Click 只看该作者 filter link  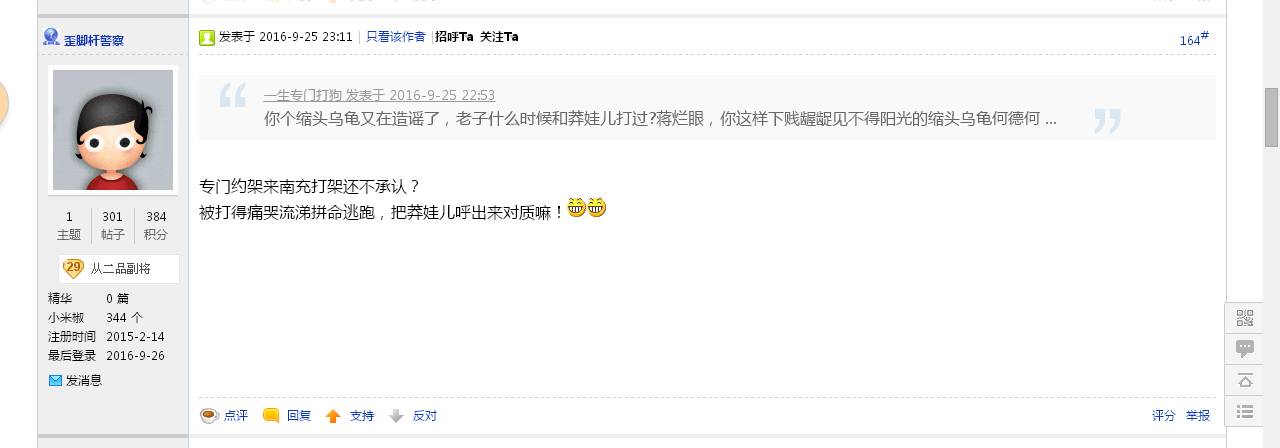395,37
